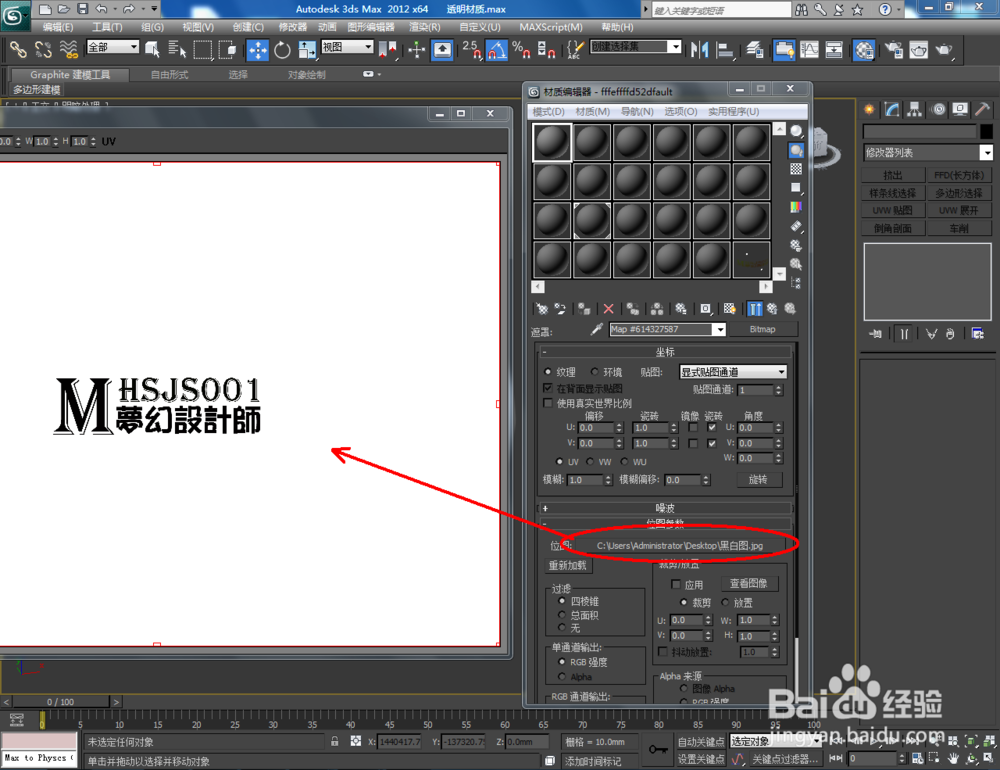The height and width of the screenshot is (770, 1000).
Task: Open the 创建选择集 dropdown
Action: point(635,47)
